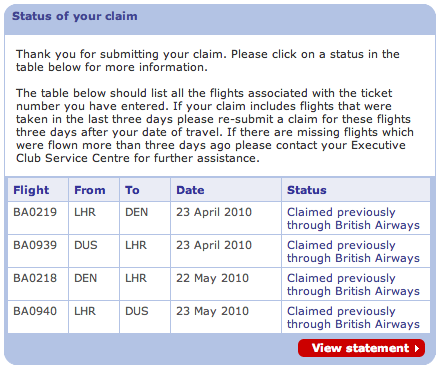Open claim status link for flight BA0219

353,218
